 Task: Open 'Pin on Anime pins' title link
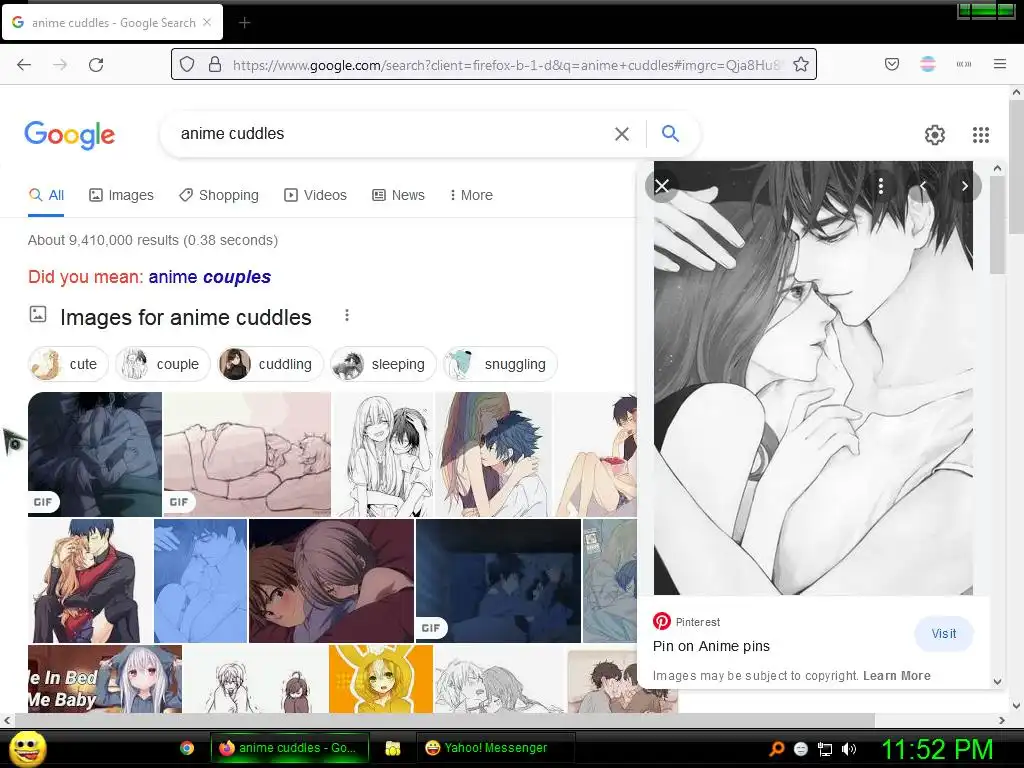(711, 646)
